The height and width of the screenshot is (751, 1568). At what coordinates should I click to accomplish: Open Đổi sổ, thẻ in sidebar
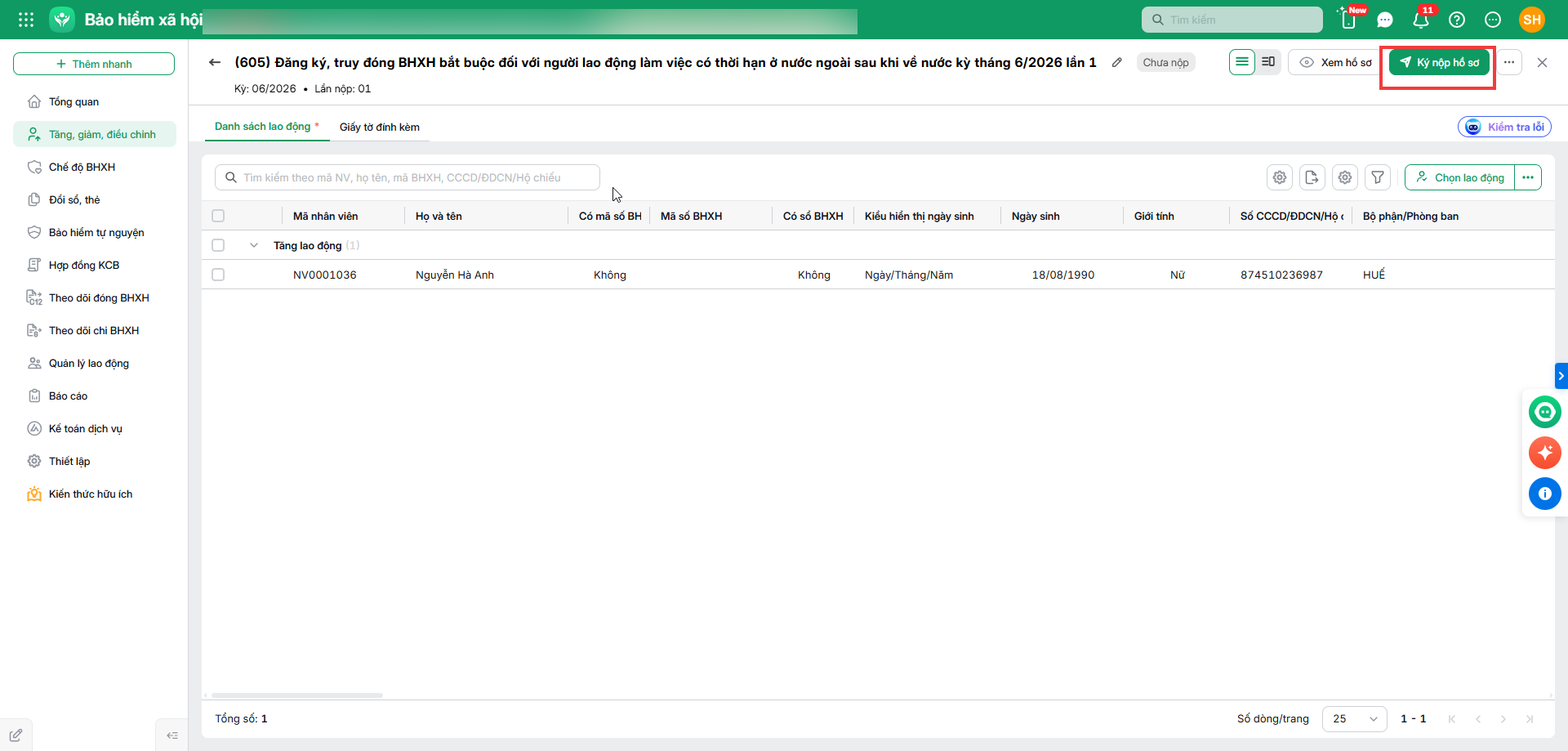tap(95, 199)
